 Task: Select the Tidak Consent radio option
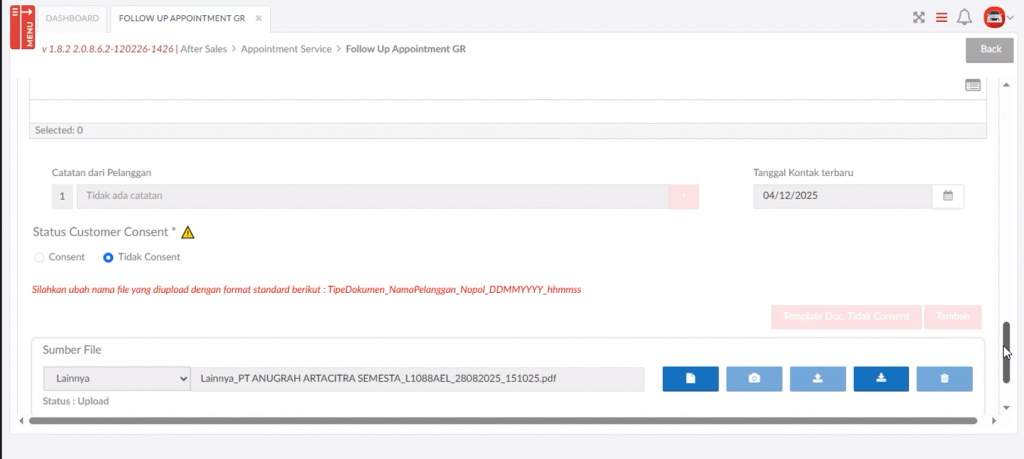(109, 257)
